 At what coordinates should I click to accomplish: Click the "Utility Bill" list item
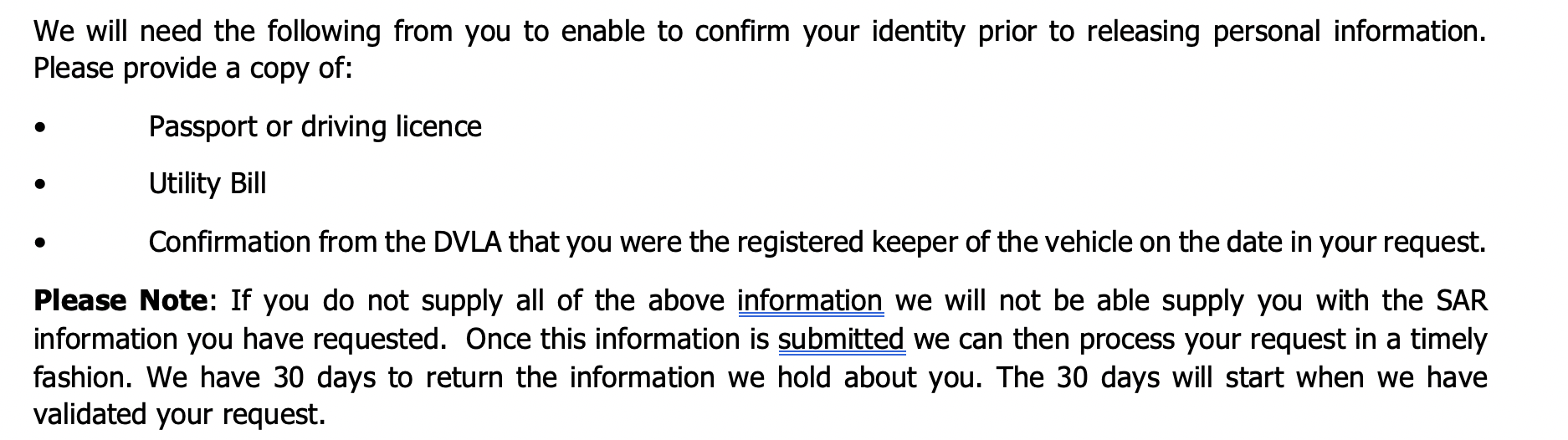click(207, 183)
